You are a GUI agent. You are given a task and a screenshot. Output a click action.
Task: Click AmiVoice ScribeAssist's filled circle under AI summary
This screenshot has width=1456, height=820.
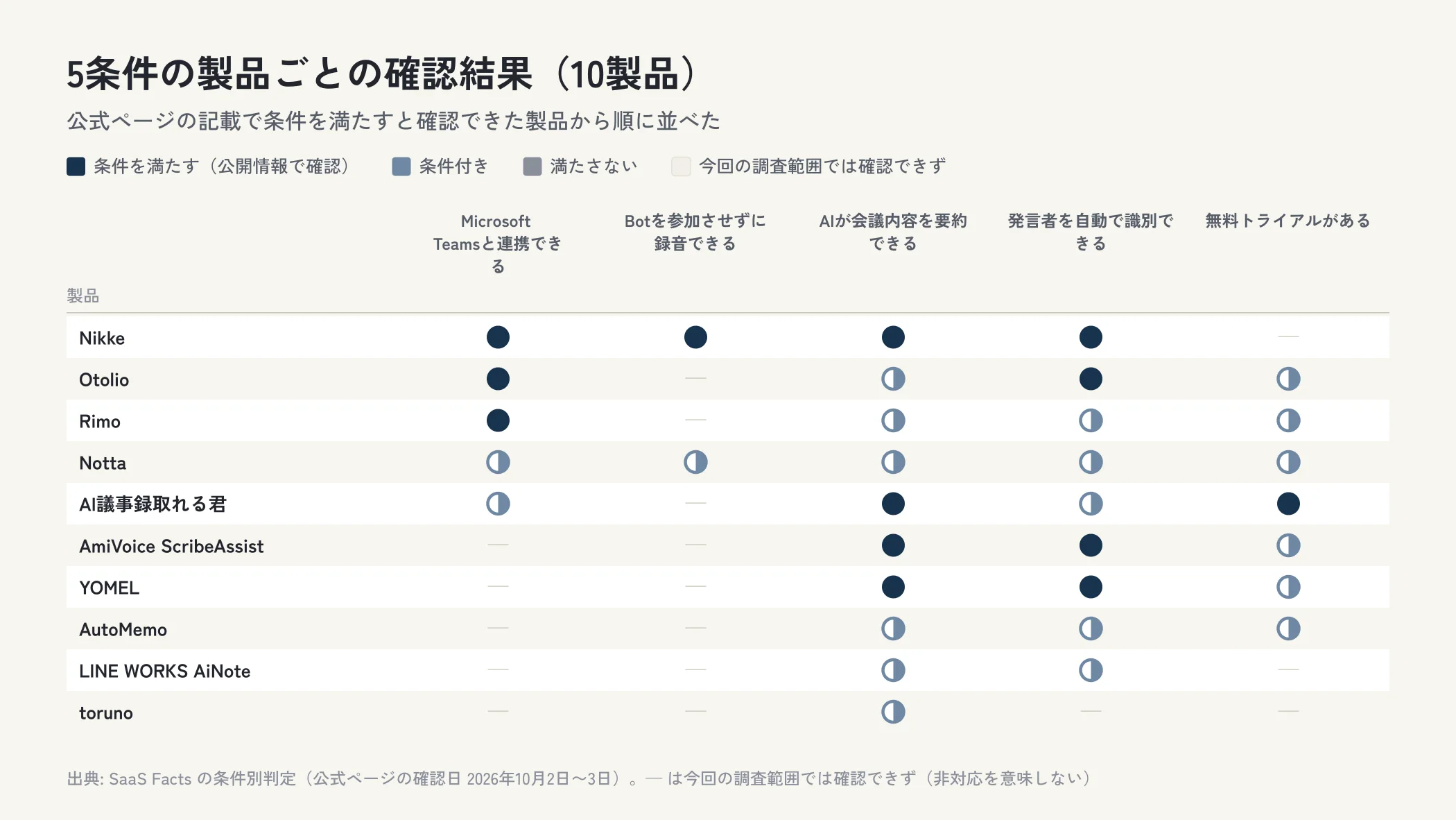[x=893, y=545]
